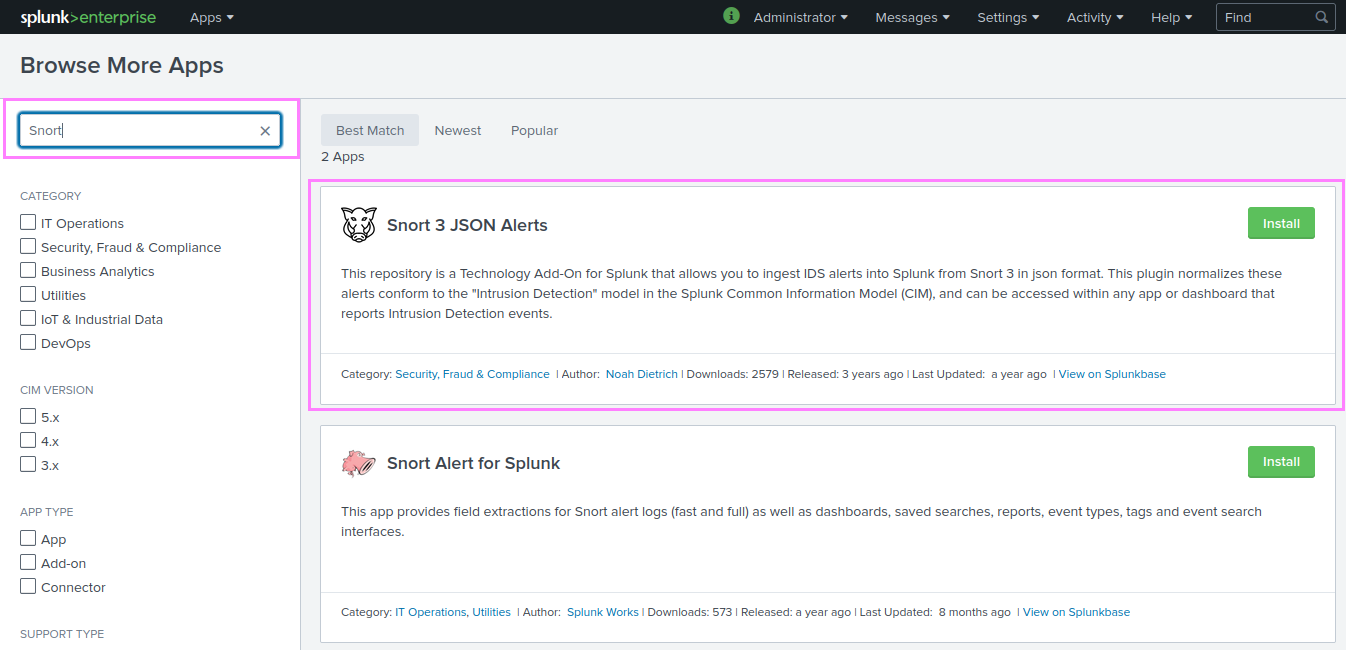Image resolution: width=1346 pixels, height=650 pixels.
Task: Check CIM version 3.x
Action: pos(28,464)
